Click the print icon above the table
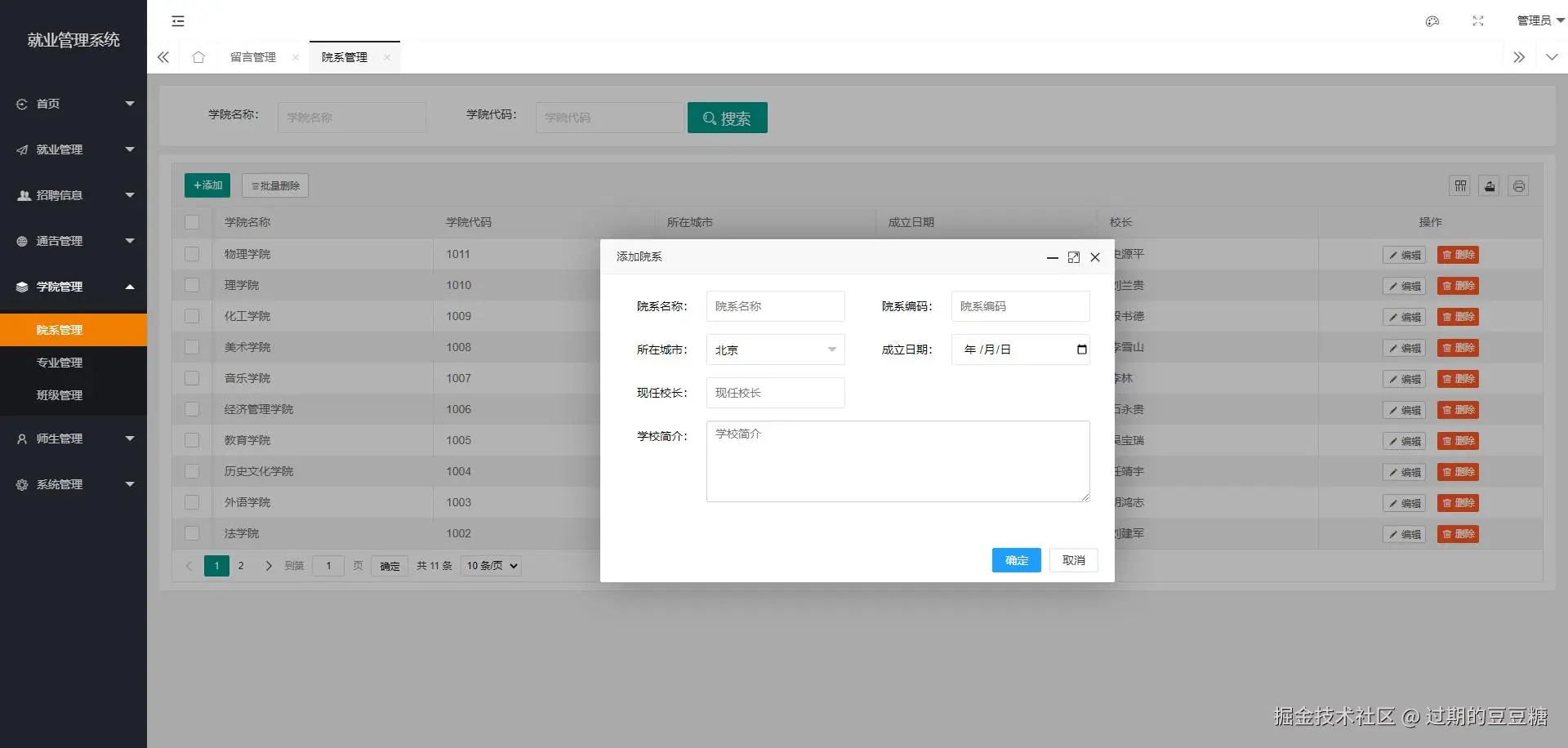 tap(1518, 185)
